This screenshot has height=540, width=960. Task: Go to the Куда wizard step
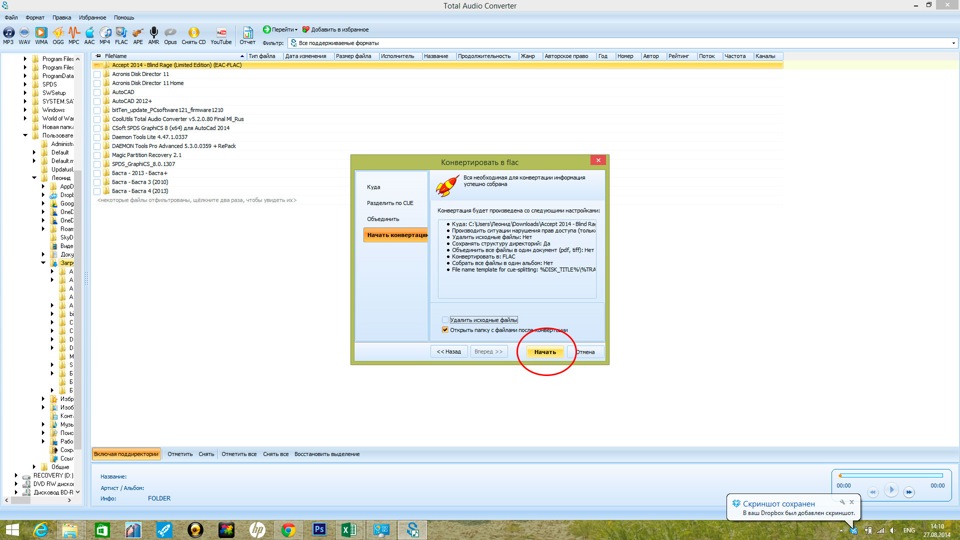(374, 187)
